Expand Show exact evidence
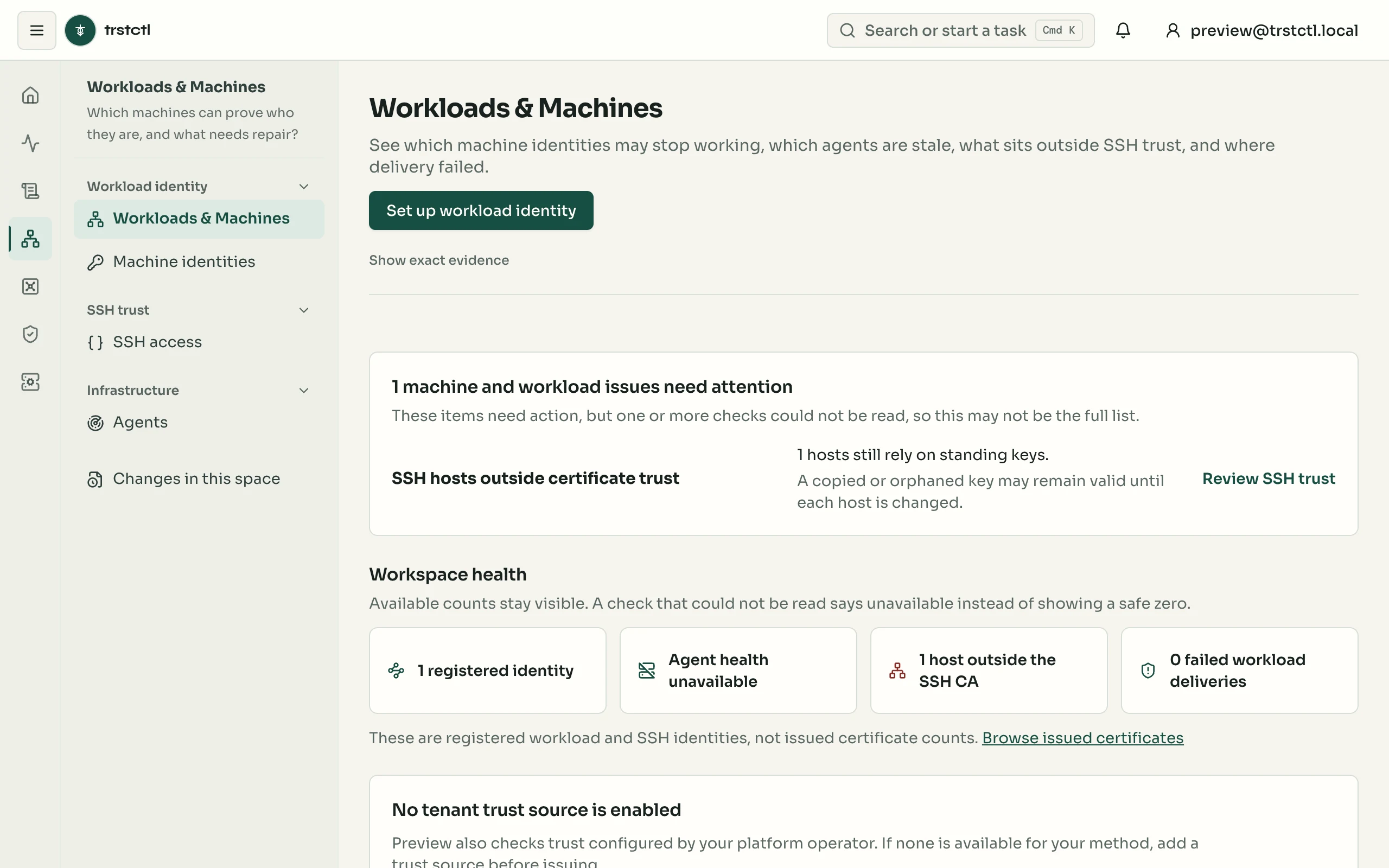Viewport: 1389px width, 868px height. coord(438,260)
